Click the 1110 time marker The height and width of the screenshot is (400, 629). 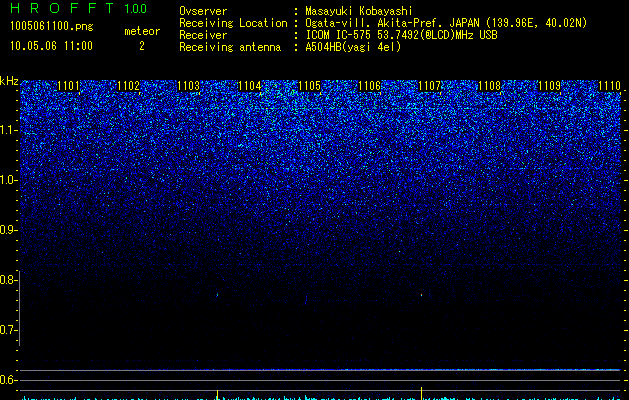[x=609, y=86]
